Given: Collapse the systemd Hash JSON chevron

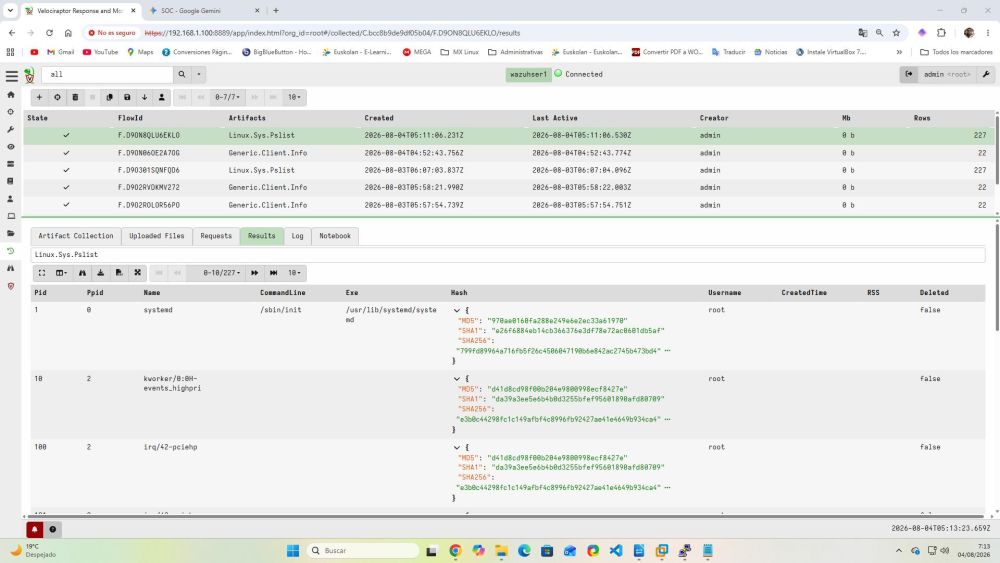Looking at the screenshot, I should 457,311.
